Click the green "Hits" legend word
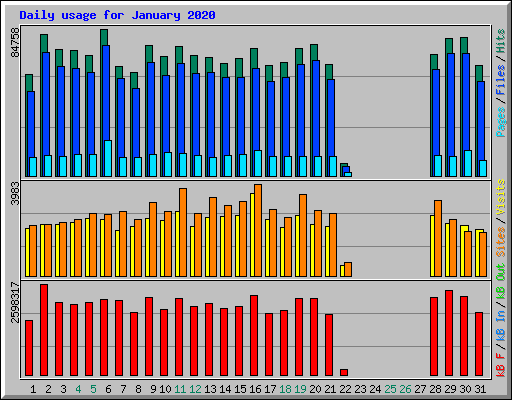 coord(501,41)
